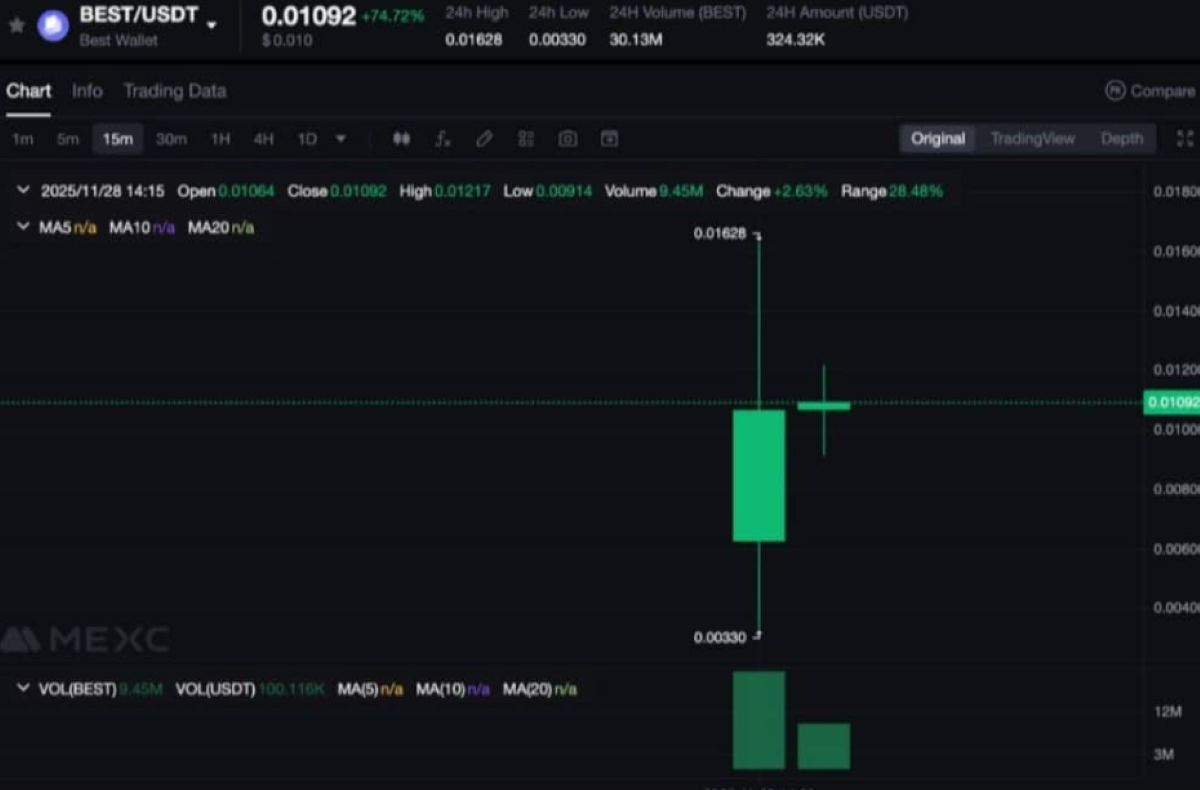Open the Info tab
Viewport: 1200px width, 790px height.
(87, 90)
